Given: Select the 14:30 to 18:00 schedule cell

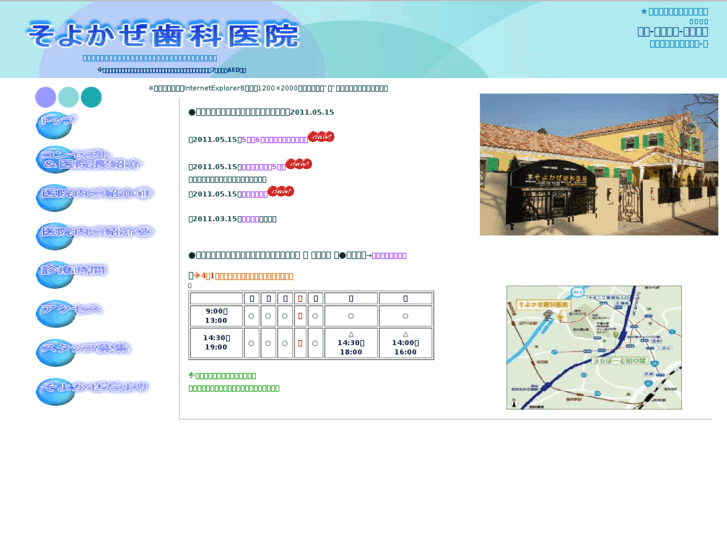Looking at the screenshot, I should pos(351,343).
